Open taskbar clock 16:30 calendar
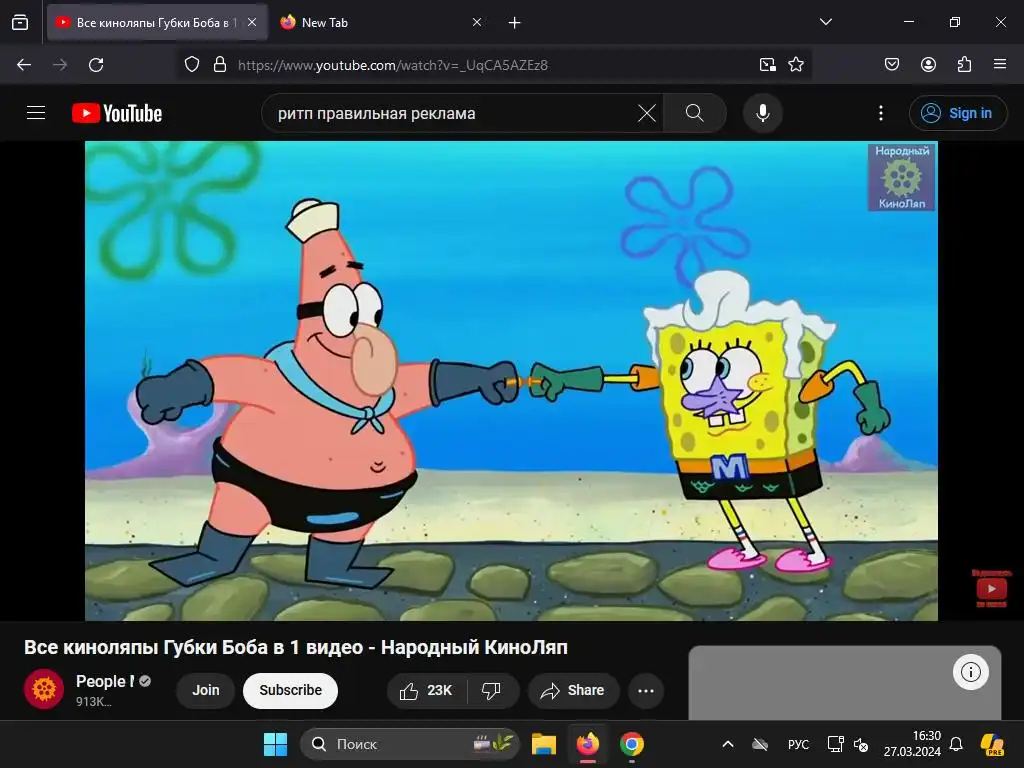Screen dimensions: 1024x768 point(912,744)
